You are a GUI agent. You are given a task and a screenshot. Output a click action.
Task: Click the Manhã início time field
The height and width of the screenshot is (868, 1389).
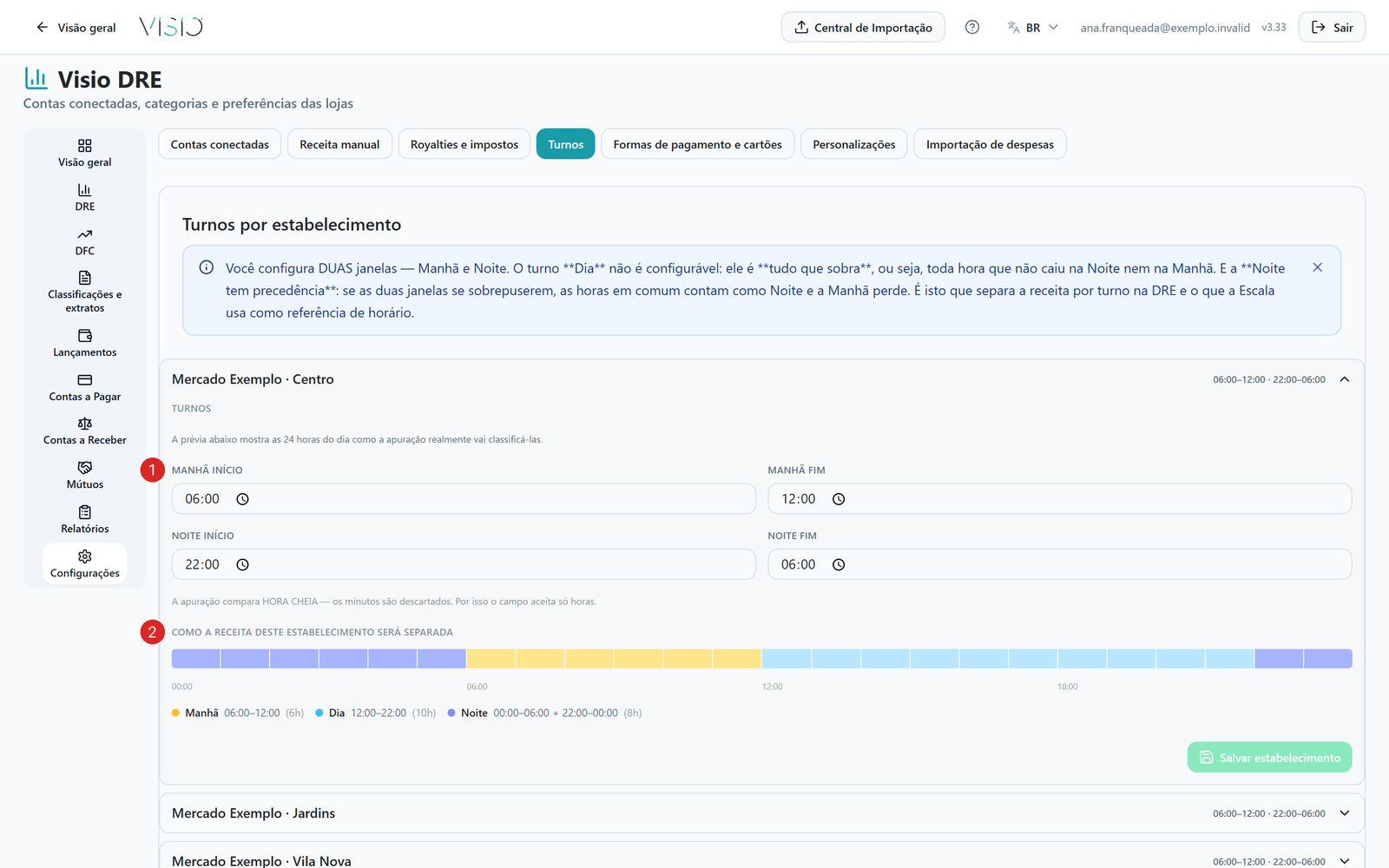click(464, 499)
